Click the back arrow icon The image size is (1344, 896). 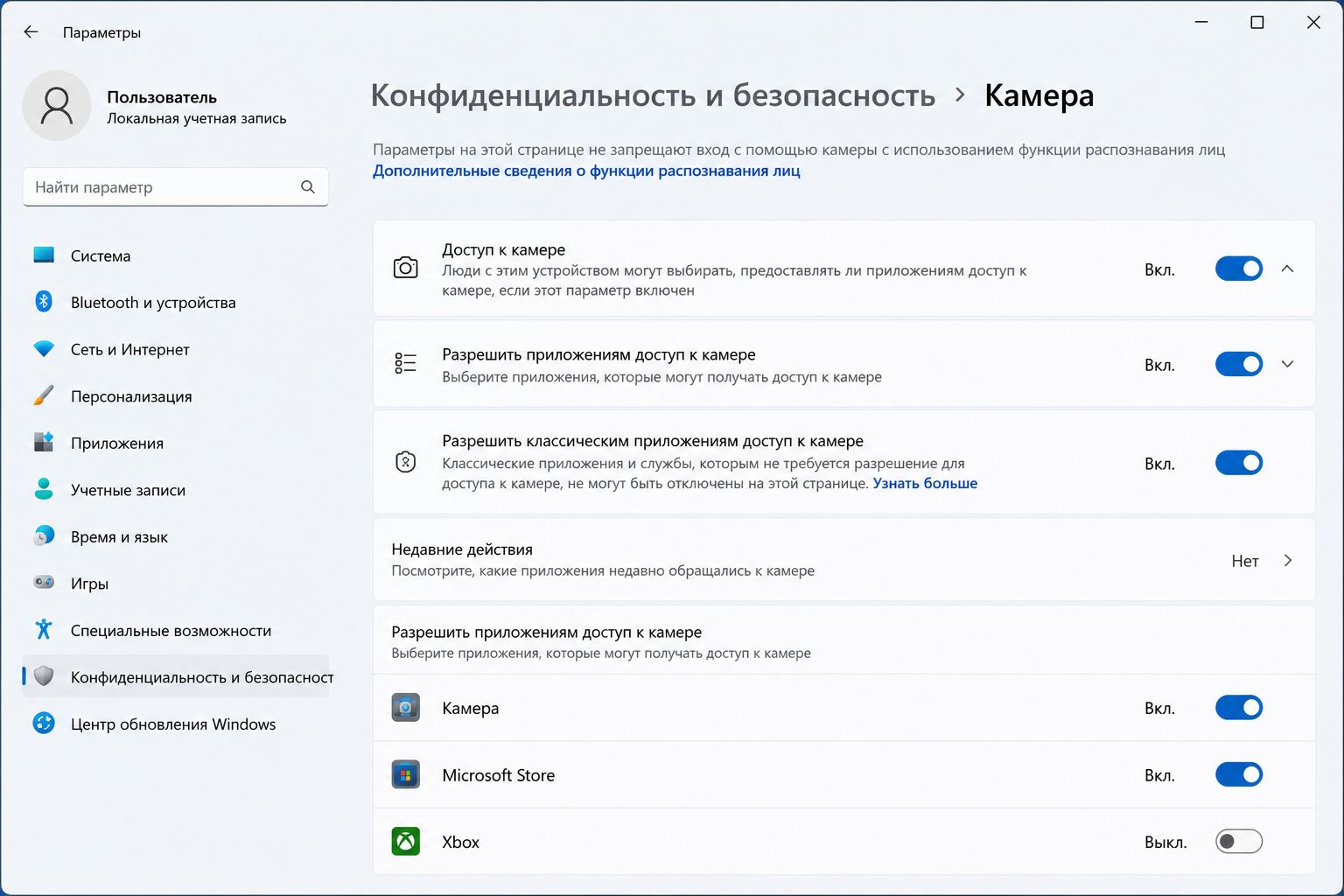pyautogui.click(x=31, y=32)
